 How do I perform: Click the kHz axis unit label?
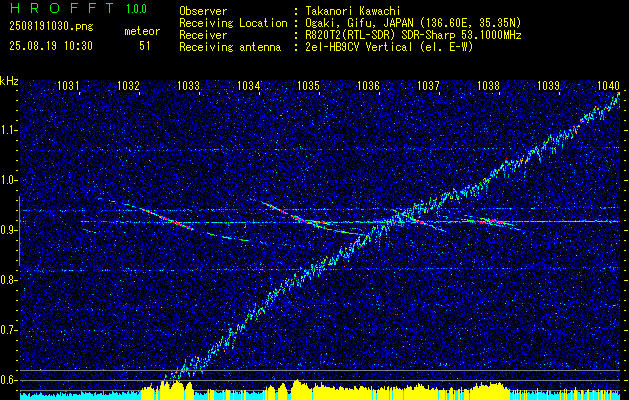[9, 81]
